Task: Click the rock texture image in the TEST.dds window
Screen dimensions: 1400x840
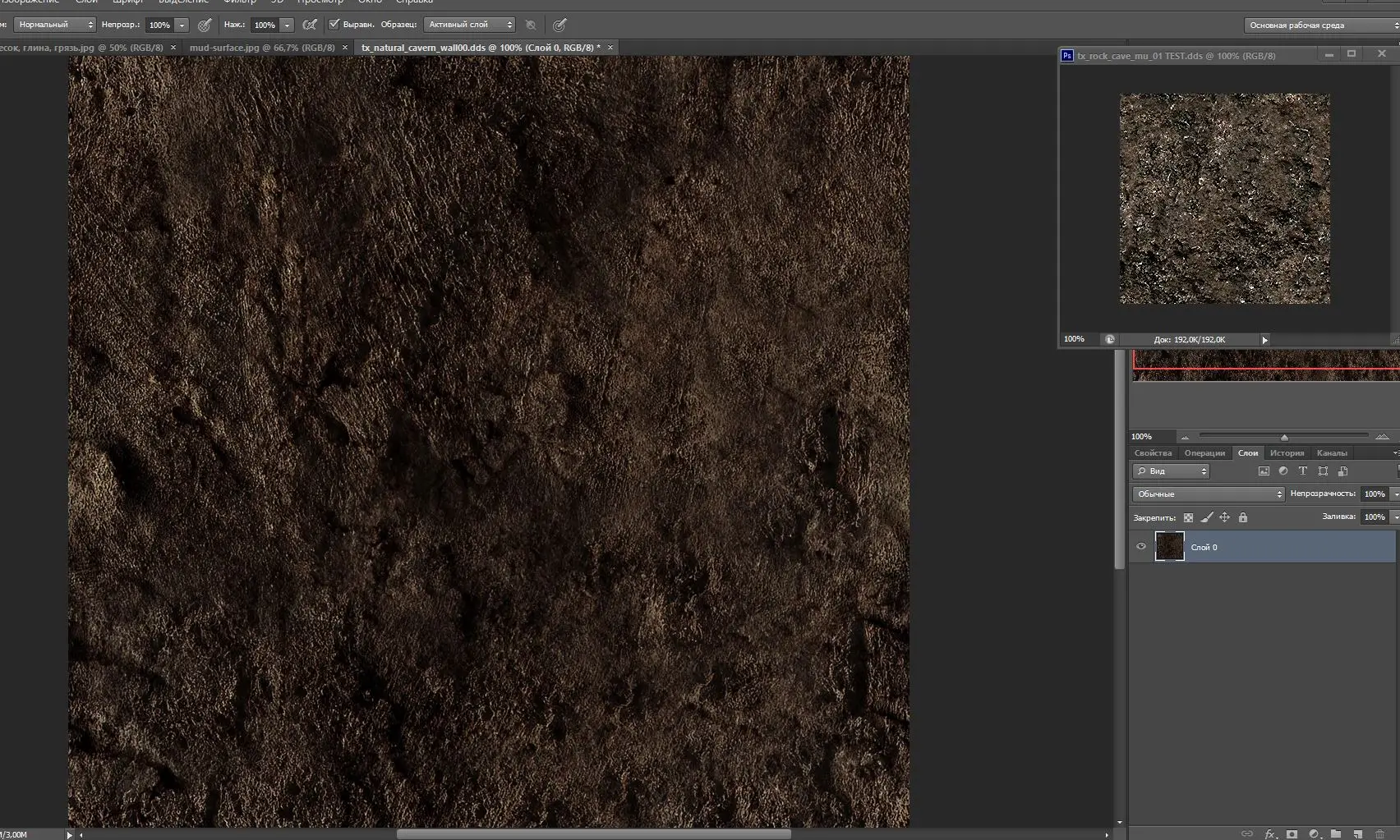Action: click(x=1224, y=199)
